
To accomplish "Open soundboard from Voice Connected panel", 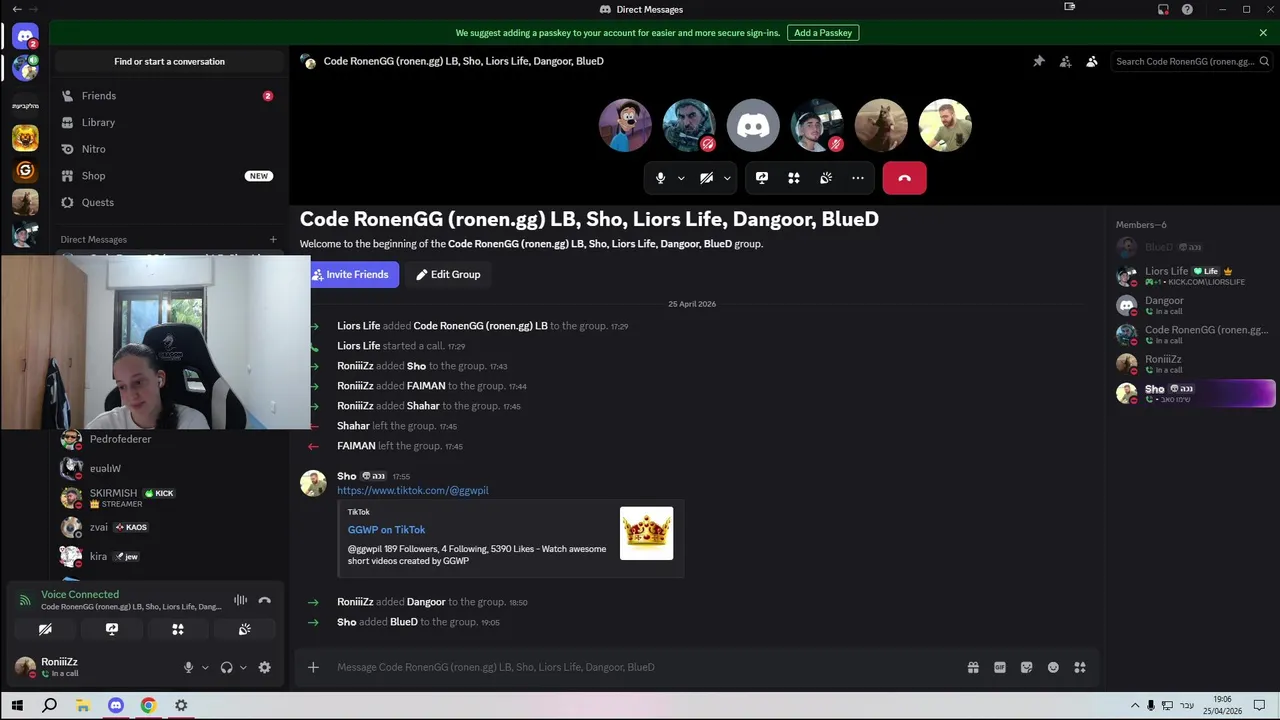I will click(x=244, y=629).
